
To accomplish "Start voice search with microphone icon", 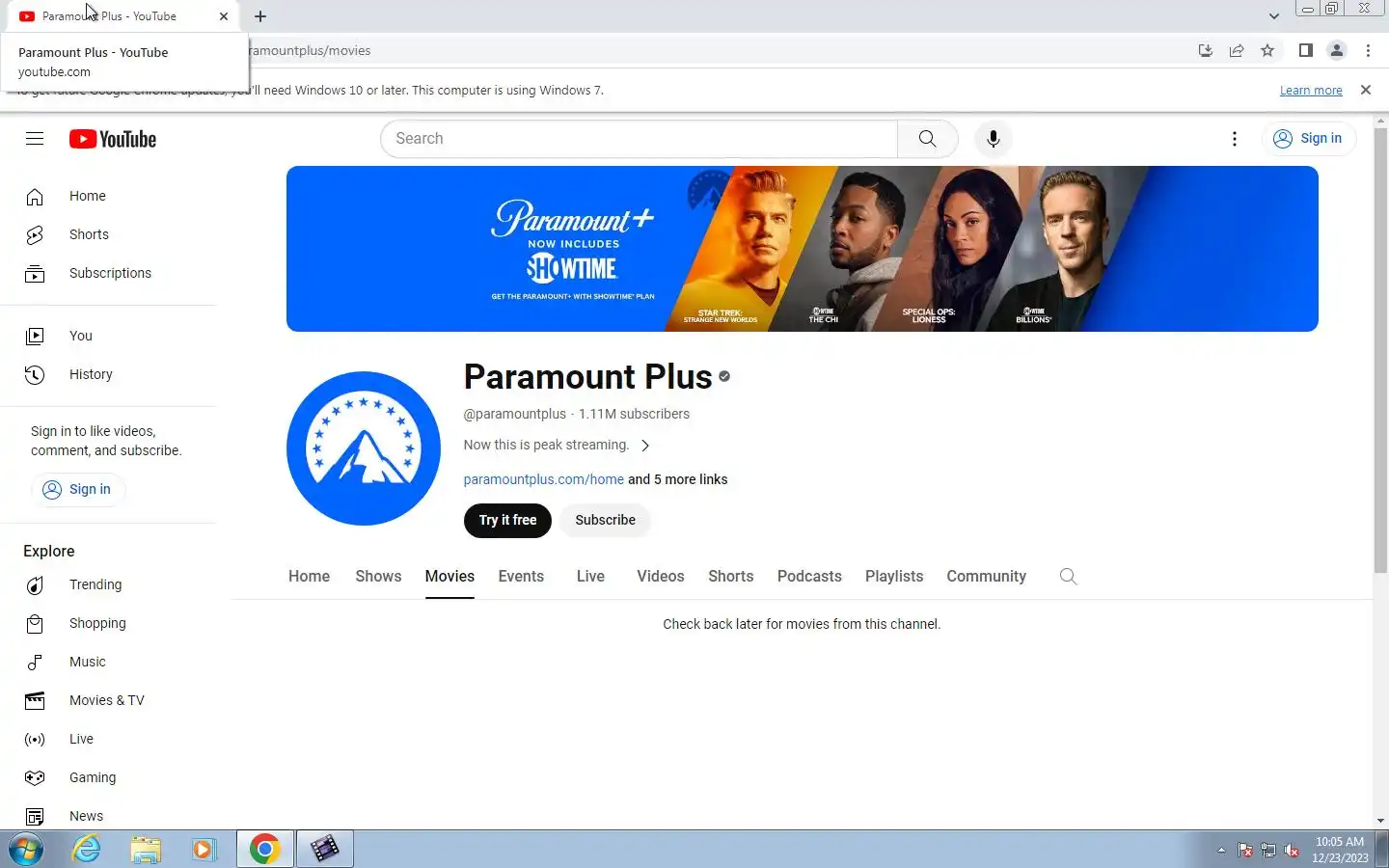I will [x=994, y=139].
